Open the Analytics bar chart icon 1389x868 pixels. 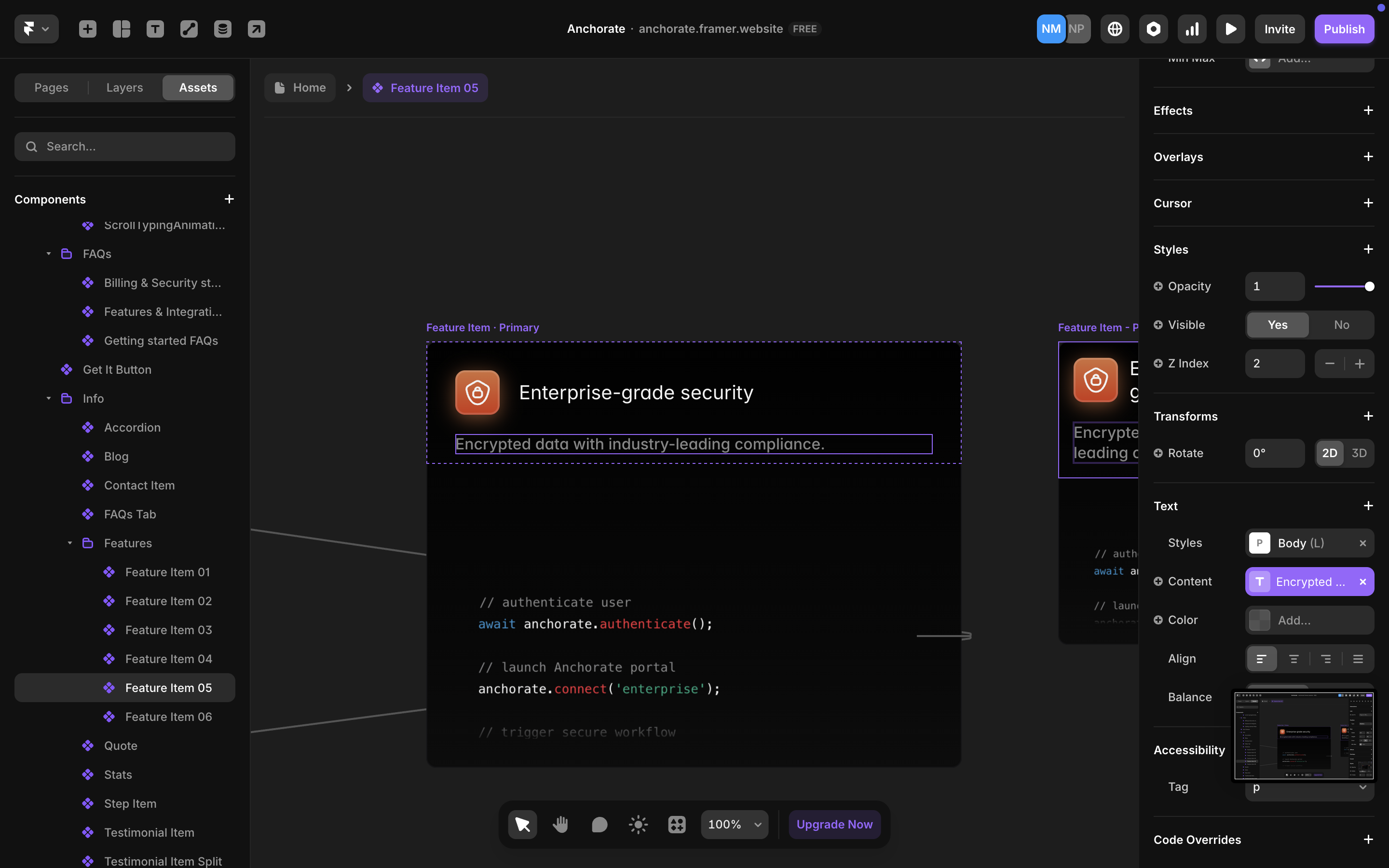pyautogui.click(x=1192, y=29)
